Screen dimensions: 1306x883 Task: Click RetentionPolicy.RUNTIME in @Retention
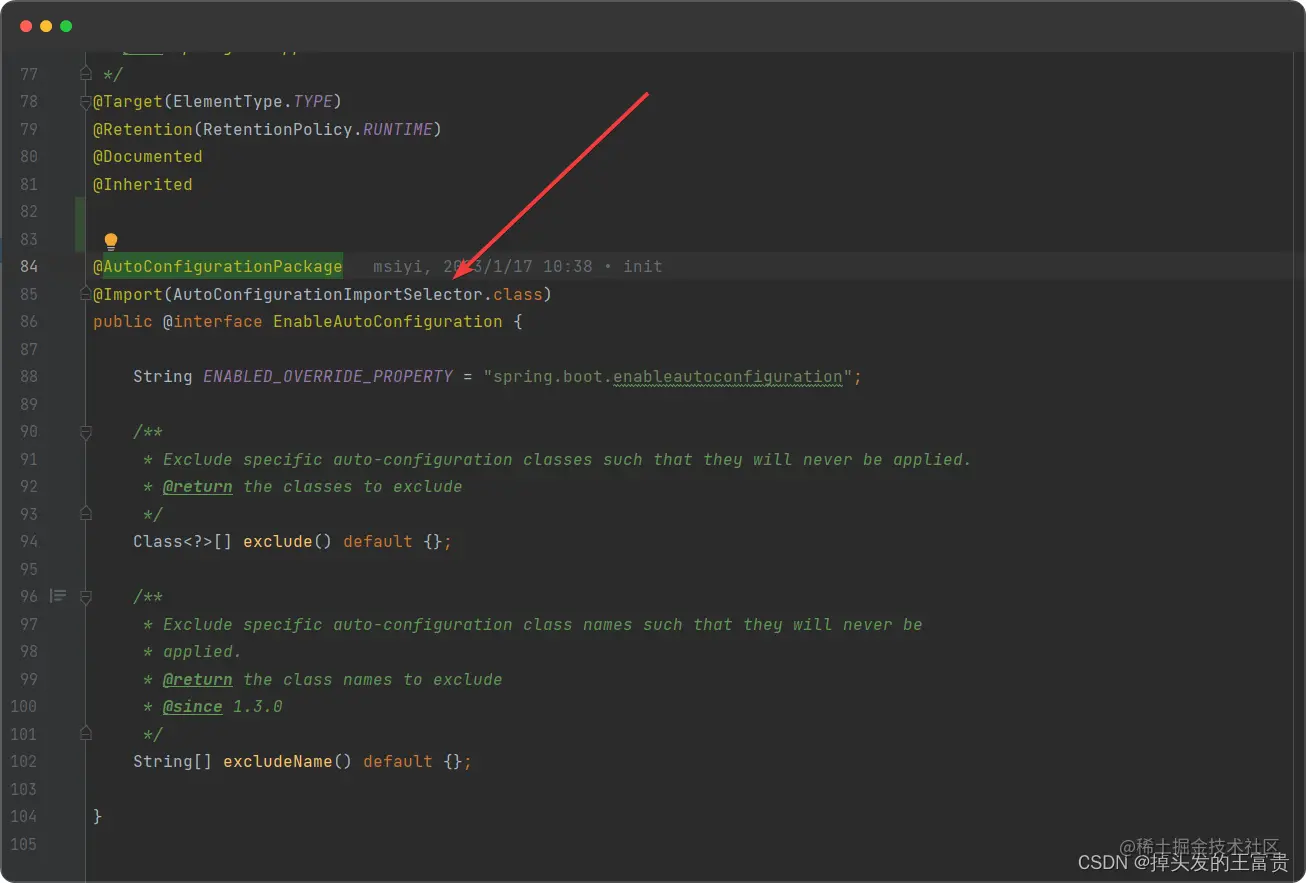[x=318, y=129]
